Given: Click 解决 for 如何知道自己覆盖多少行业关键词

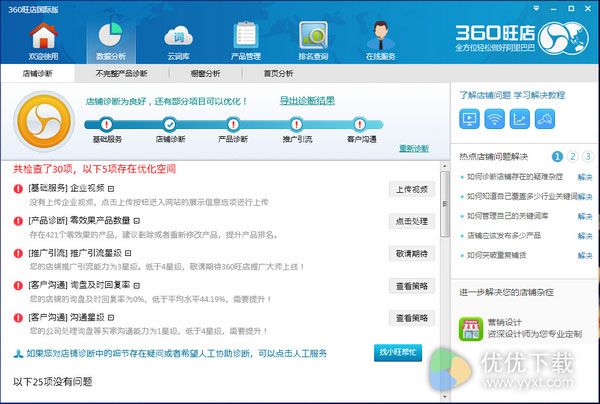Looking at the screenshot, I should tap(585, 196).
